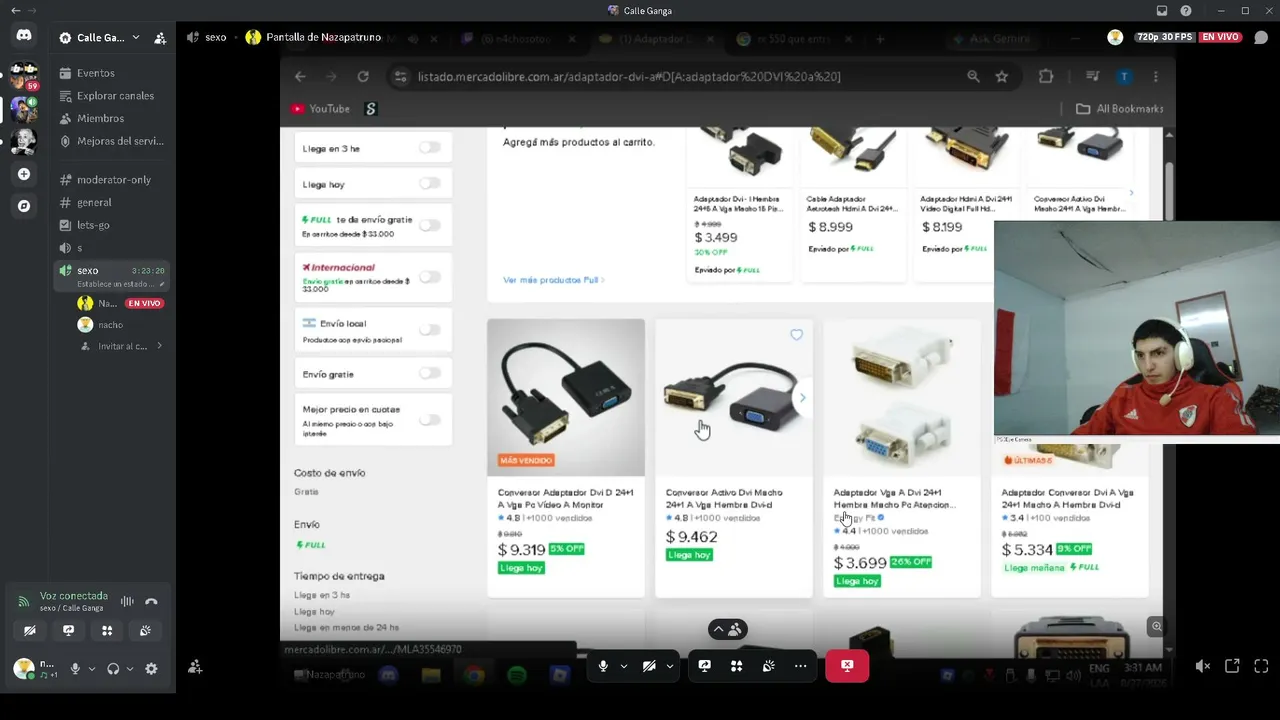Disconnect using the hang-up icon in voice panel
This screenshot has width=1280, height=720.
tap(151, 601)
